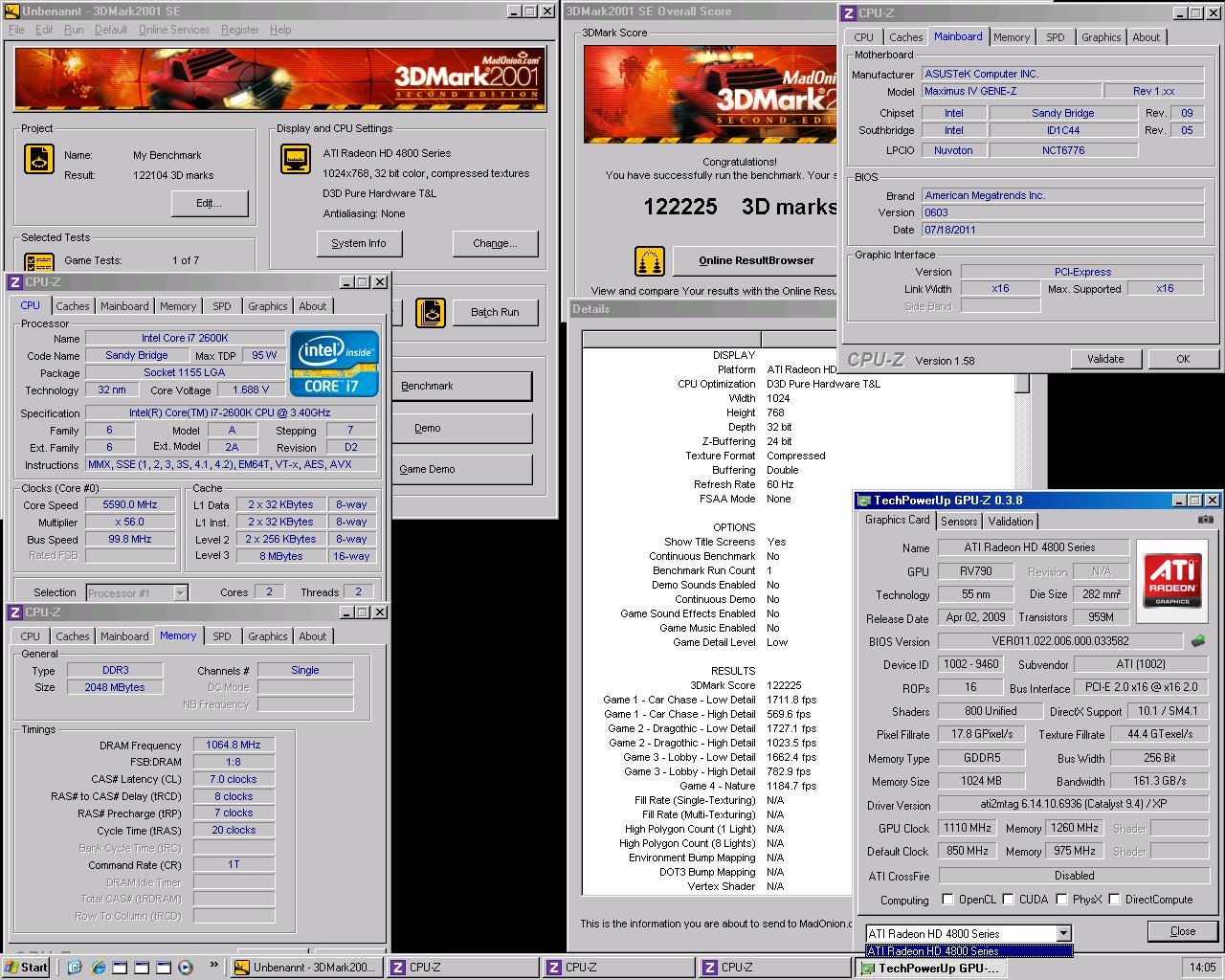Toggle the OpenCL checkbox in GPU-Z
This screenshot has width=1225, height=980.
point(947,900)
